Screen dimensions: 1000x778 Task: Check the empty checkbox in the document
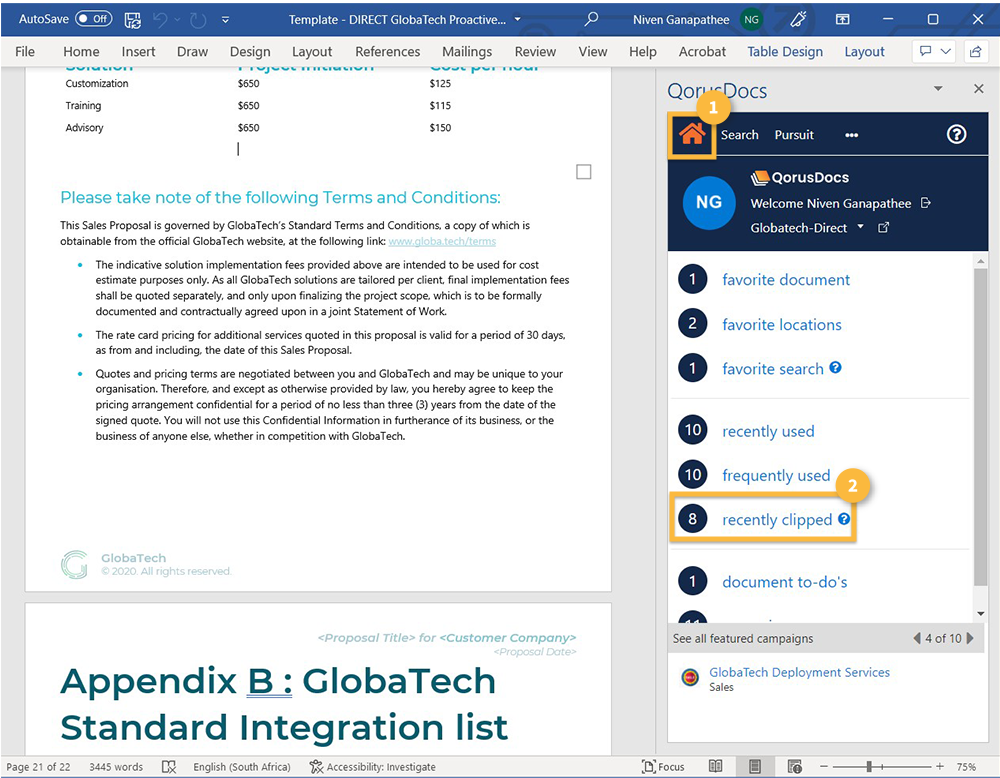584,172
